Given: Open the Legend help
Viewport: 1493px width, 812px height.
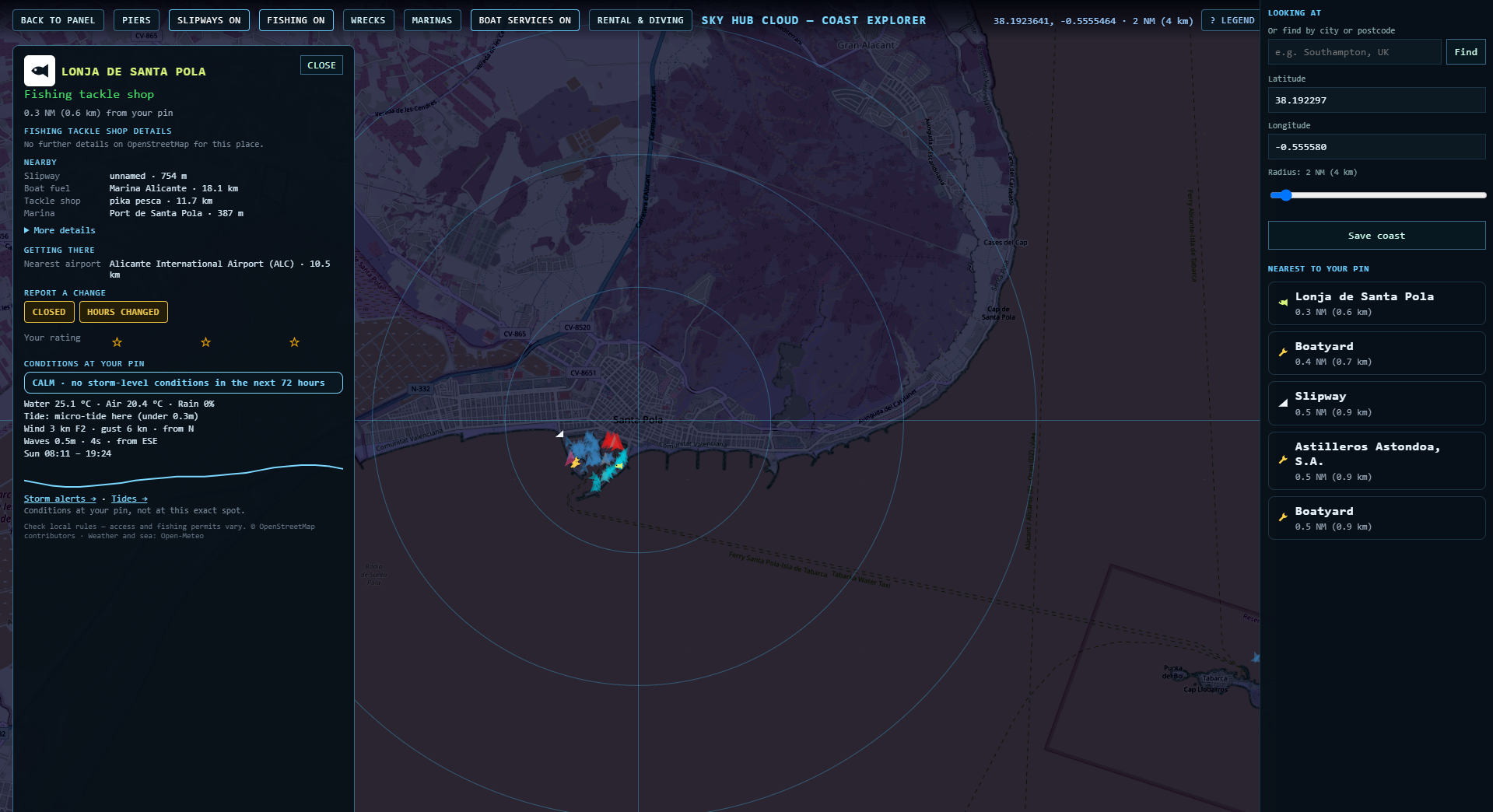Looking at the screenshot, I should click(1232, 20).
